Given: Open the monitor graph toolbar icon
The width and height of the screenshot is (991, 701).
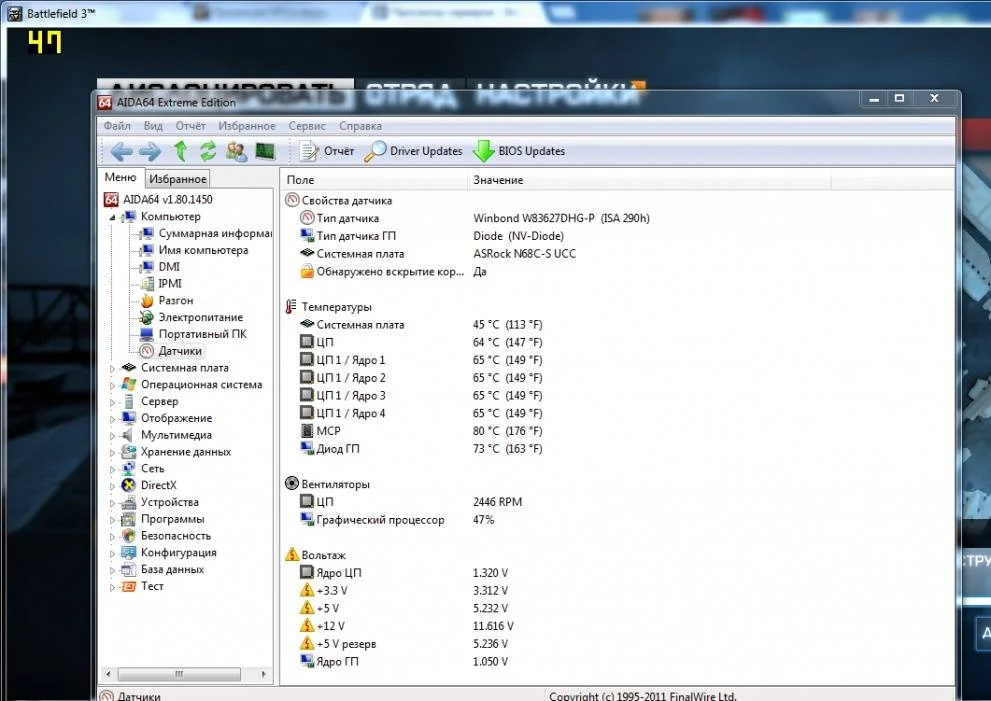Looking at the screenshot, I should point(265,151).
